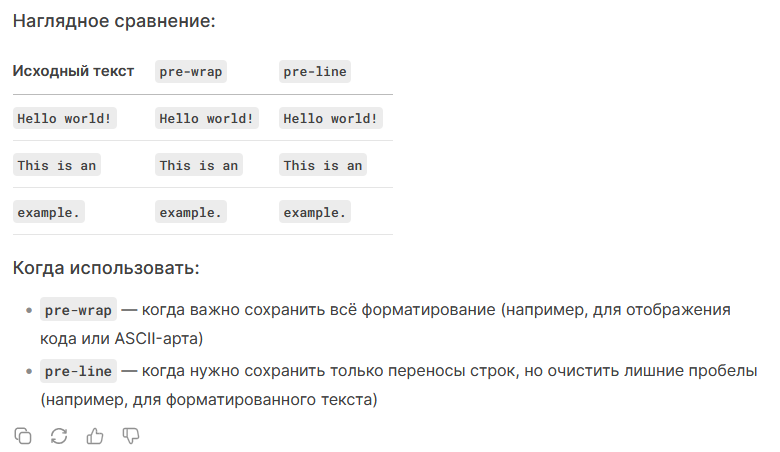The image size is (780, 452).
Task: Regenerate the response with the retry icon
Action: [x=59, y=436]
